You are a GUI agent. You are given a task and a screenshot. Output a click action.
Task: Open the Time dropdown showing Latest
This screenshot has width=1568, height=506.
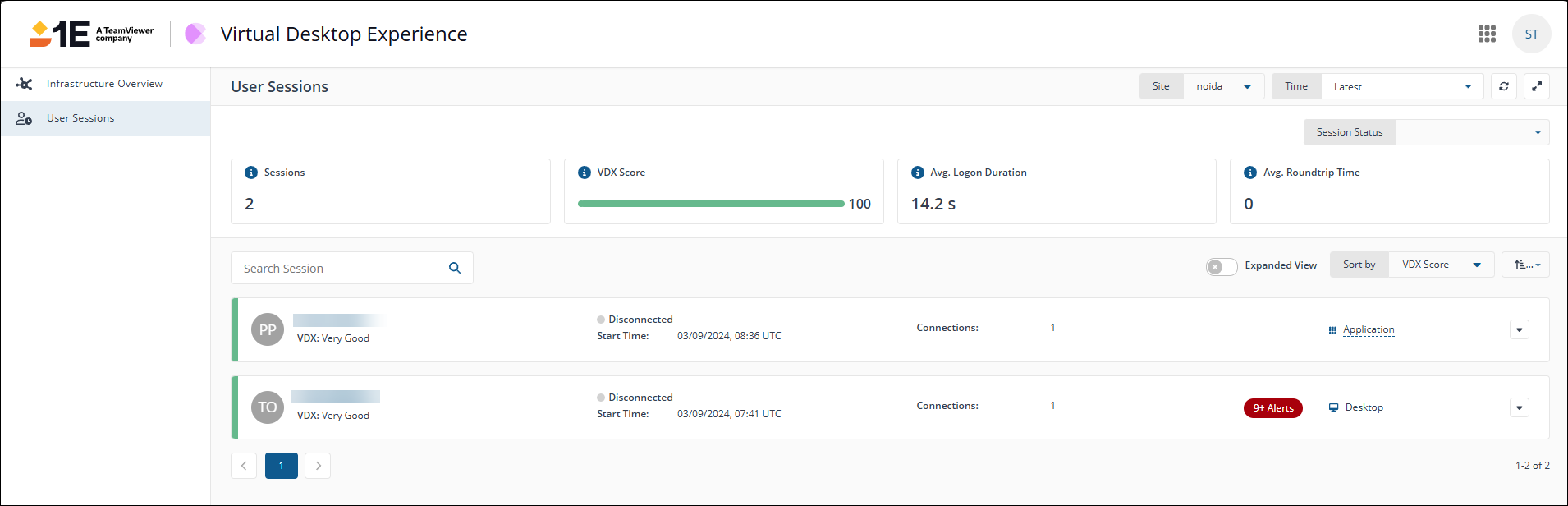(1401, 86)
